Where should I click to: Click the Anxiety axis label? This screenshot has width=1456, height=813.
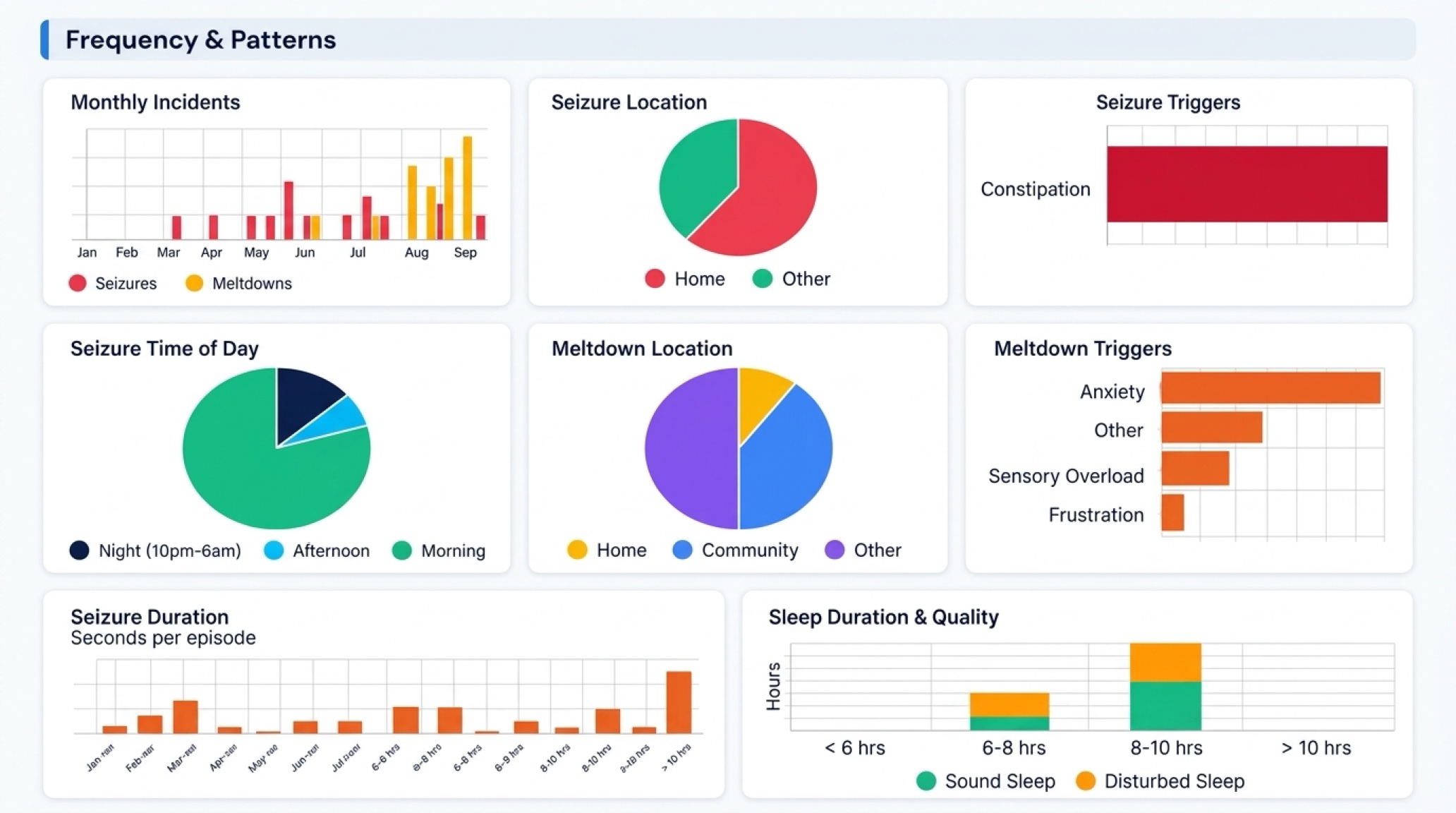(x=1112, y=392)
